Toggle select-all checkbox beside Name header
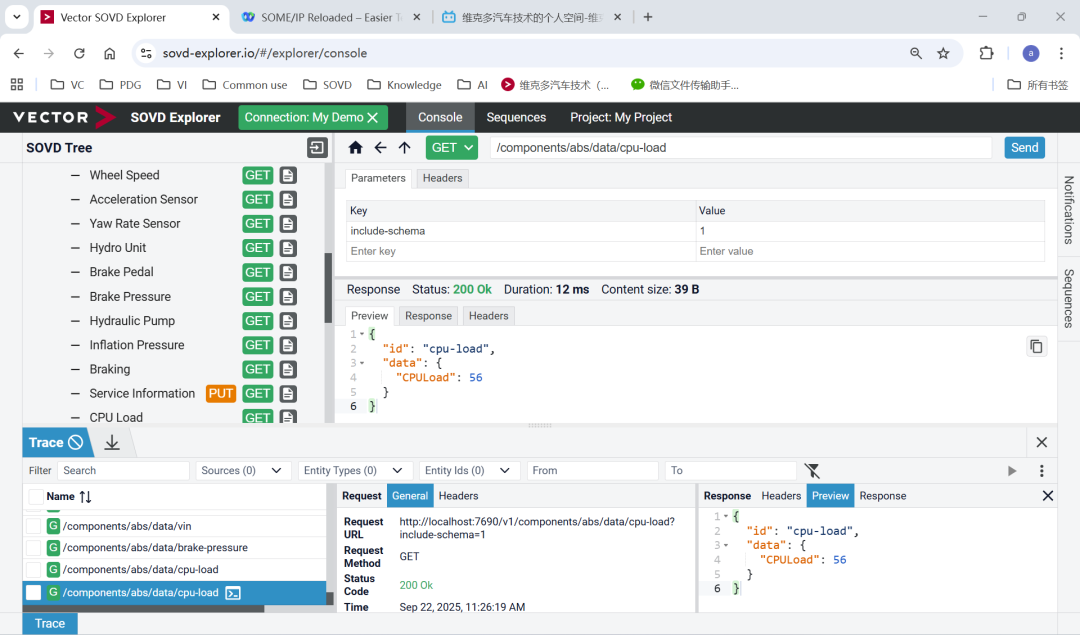Screen dimensions: 1080x635 (x=36, y=497)
